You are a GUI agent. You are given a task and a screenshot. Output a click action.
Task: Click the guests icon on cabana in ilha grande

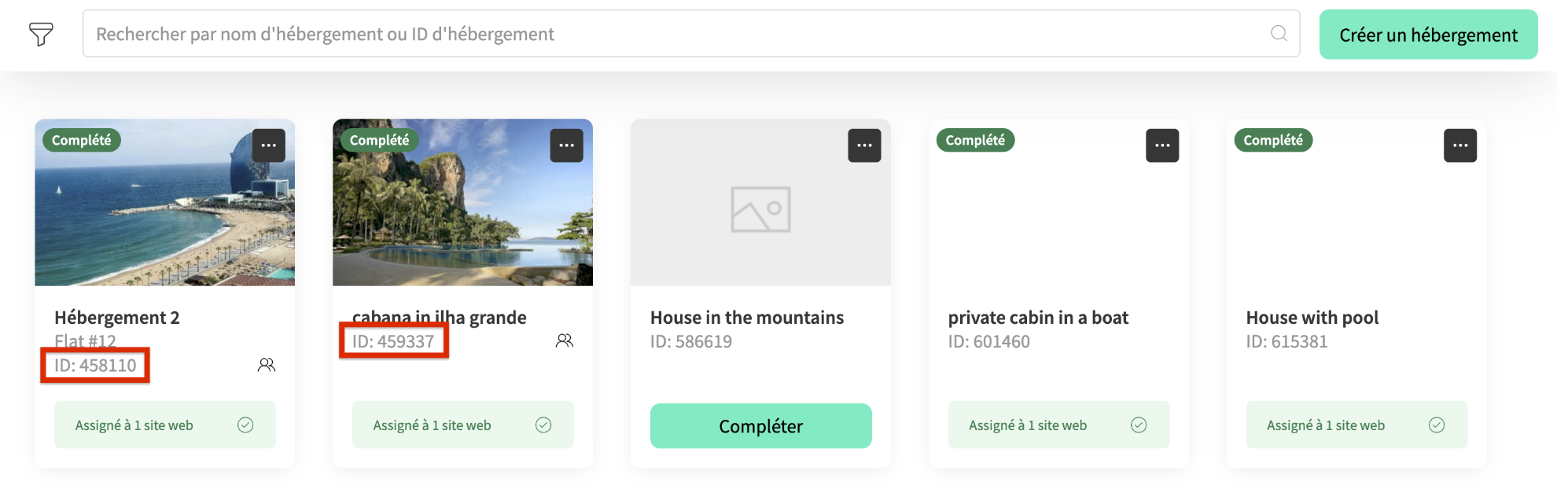564,340
